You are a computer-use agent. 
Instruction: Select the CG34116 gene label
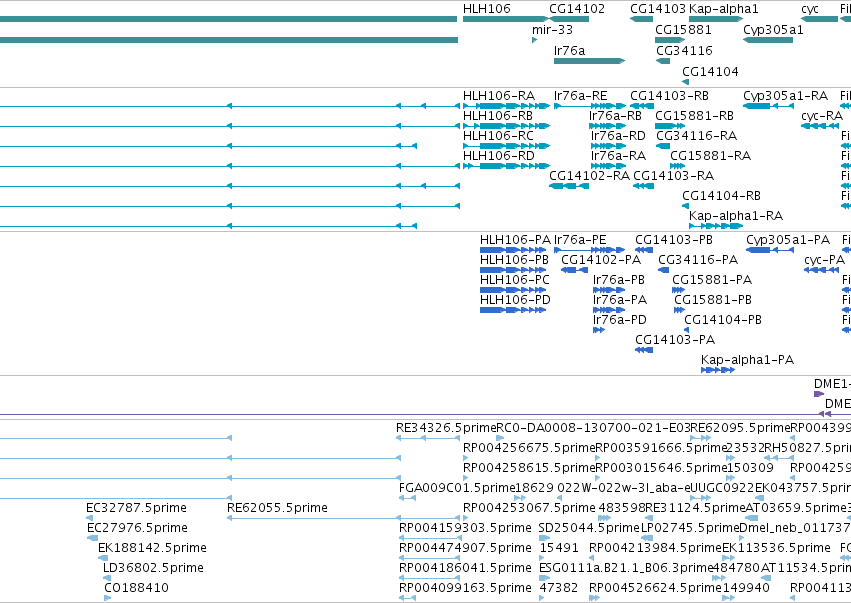[x=684, y=50]
